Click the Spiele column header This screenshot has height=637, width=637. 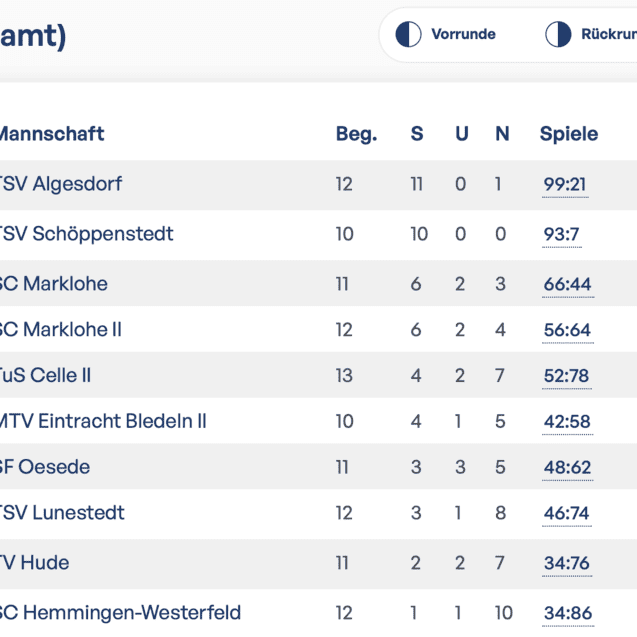[x=569, y=134]
